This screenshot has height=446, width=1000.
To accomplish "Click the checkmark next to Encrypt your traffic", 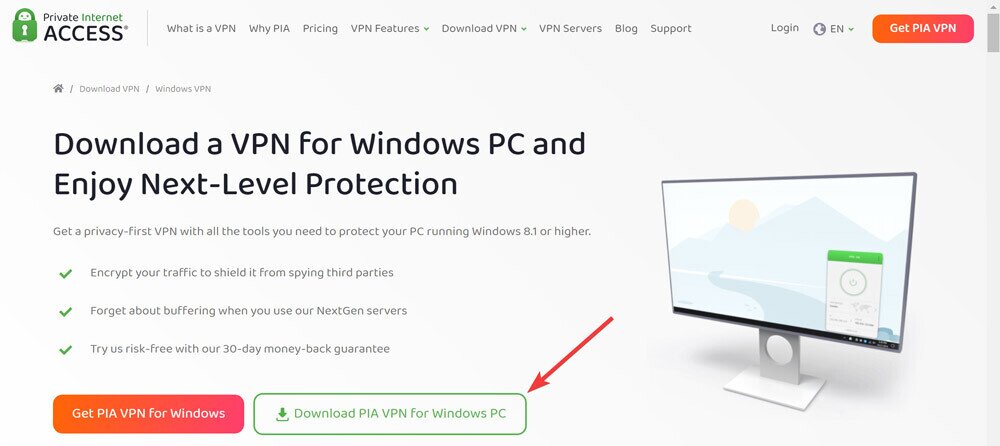I will point(65,274).
